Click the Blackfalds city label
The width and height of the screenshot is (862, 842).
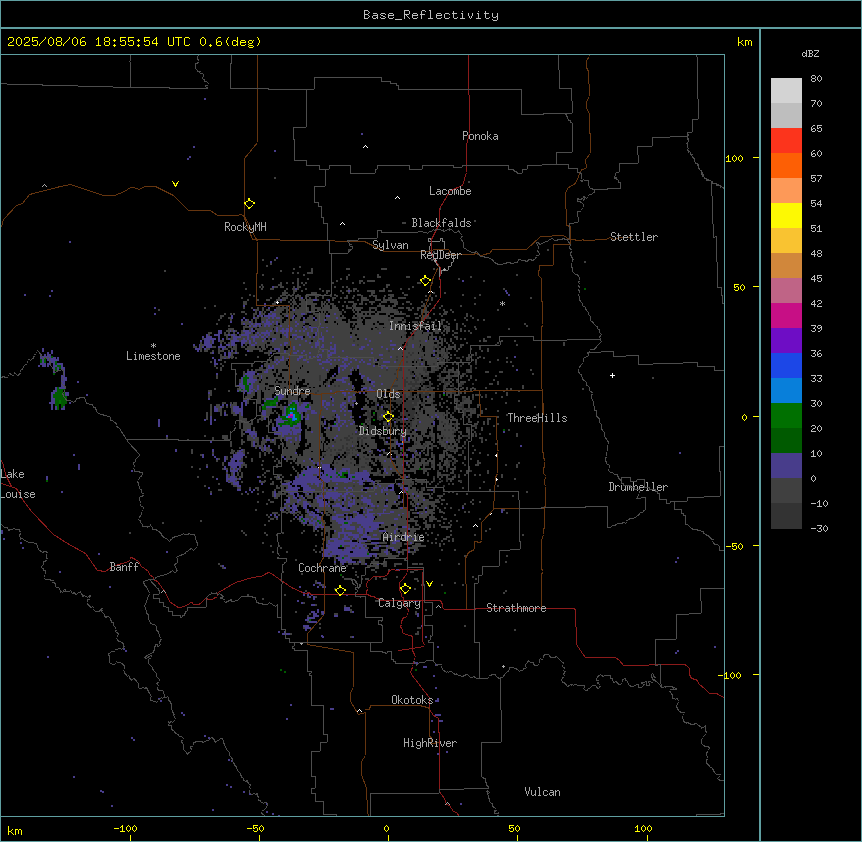point(441,223)
